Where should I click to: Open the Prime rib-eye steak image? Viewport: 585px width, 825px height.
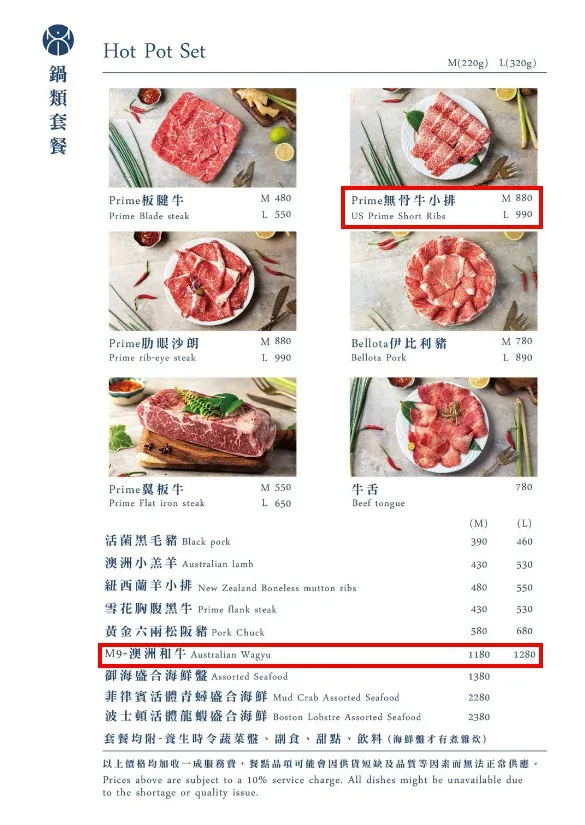203,281
